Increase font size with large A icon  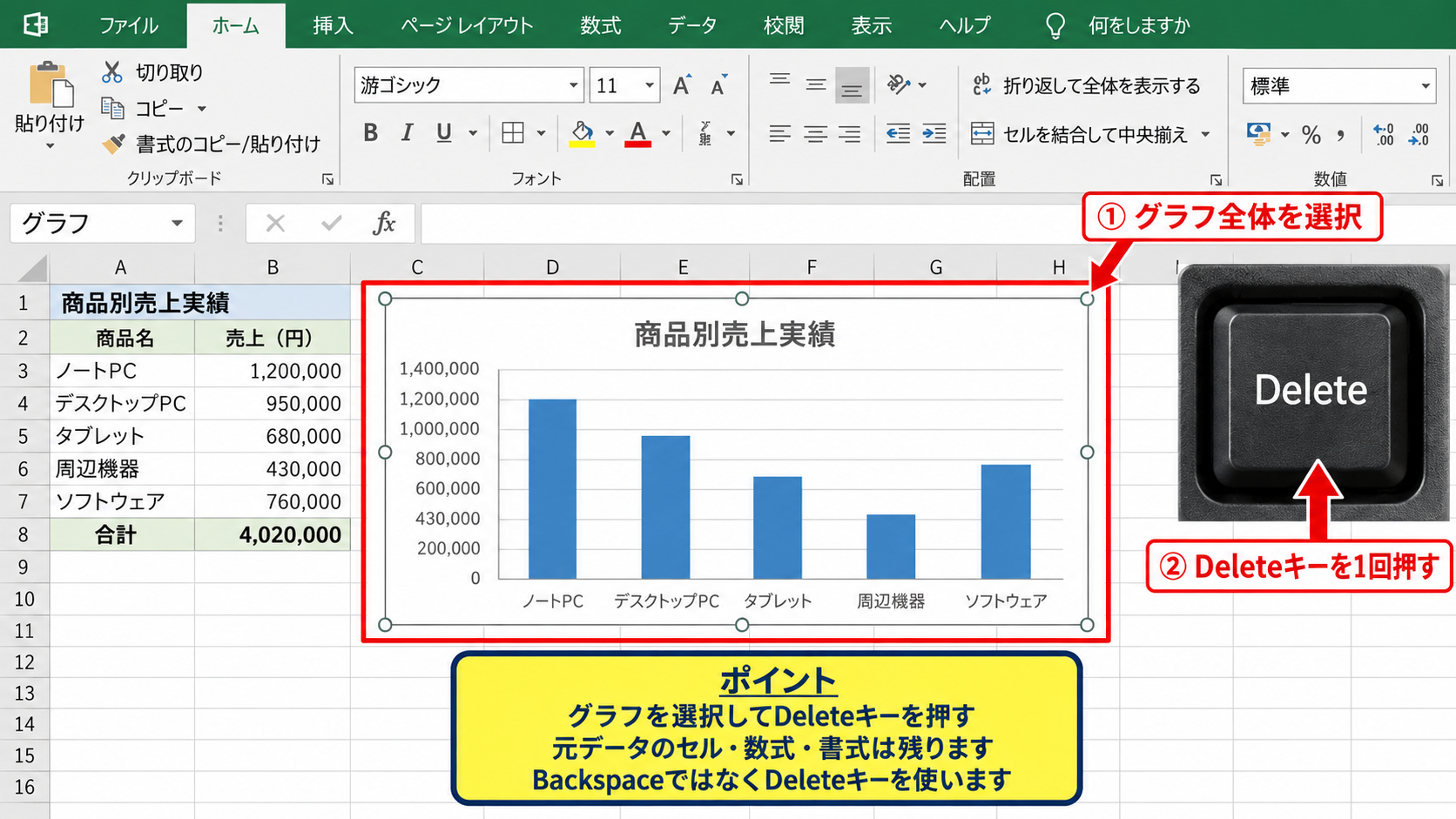(682, 85)
